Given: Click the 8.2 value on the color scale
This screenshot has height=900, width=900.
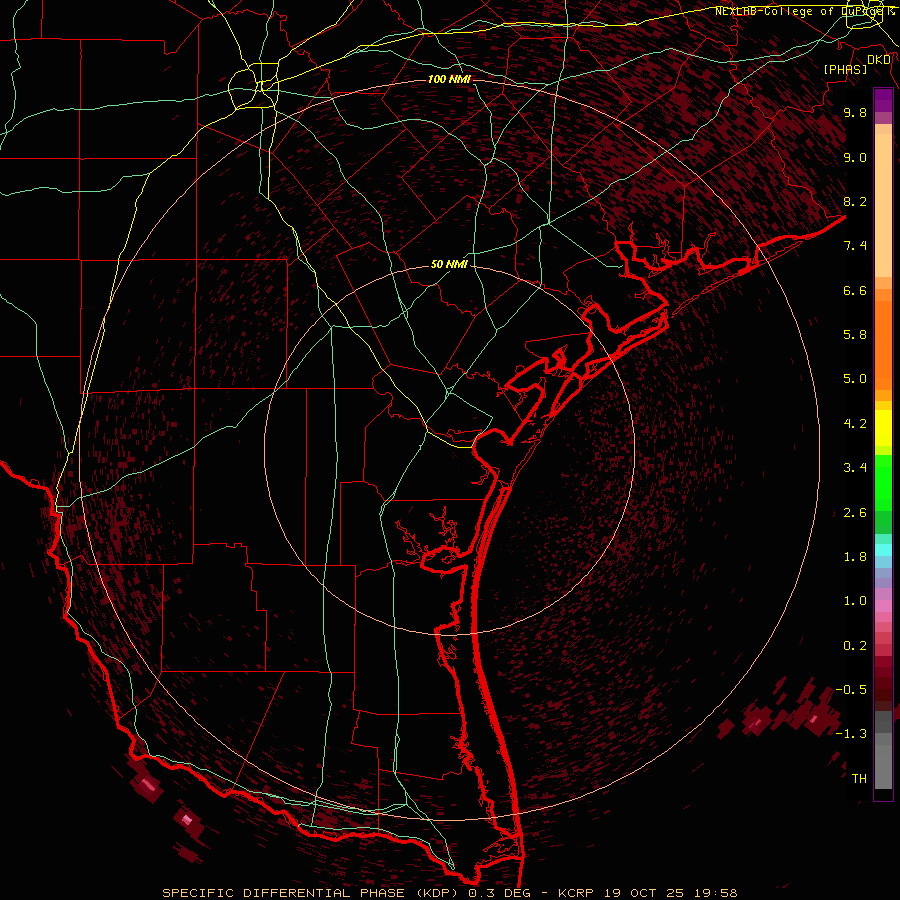Looking at the screenshot, I should tap(855, 201).
